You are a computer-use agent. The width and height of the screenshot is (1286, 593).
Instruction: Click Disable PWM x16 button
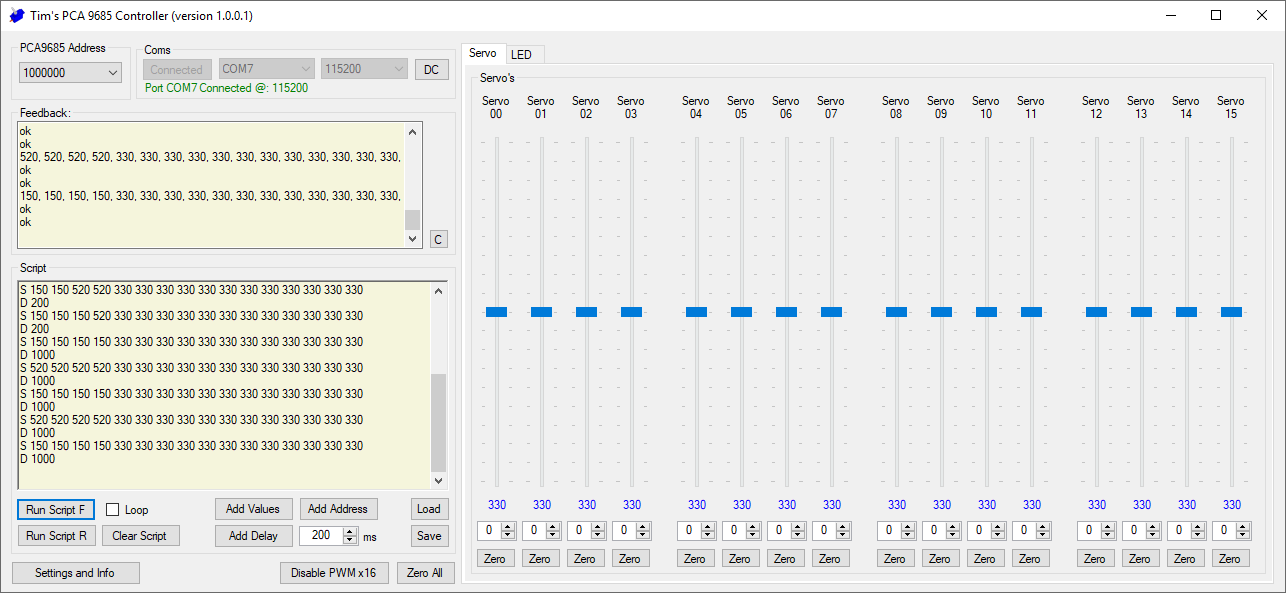pos(333,573)
